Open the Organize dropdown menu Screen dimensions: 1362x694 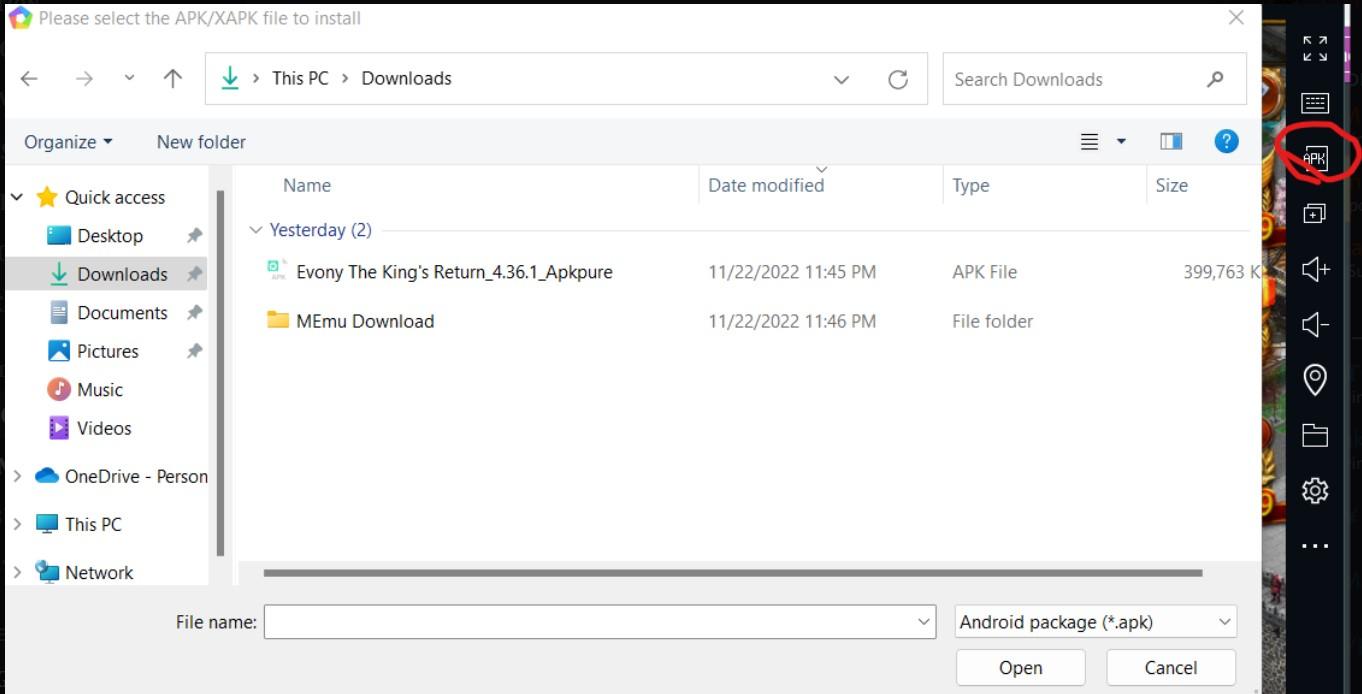coord(68,142)
